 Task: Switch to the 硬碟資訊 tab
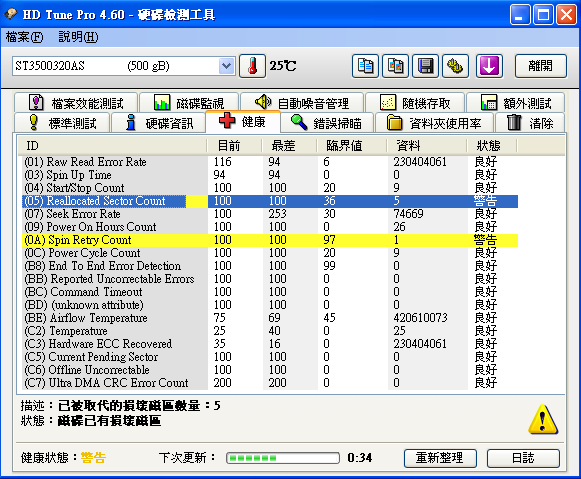pos(159,123)
